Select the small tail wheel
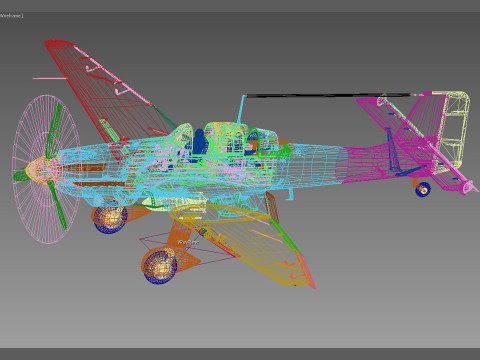Screen dimensions: 480x360 click(x=422, y=189)
